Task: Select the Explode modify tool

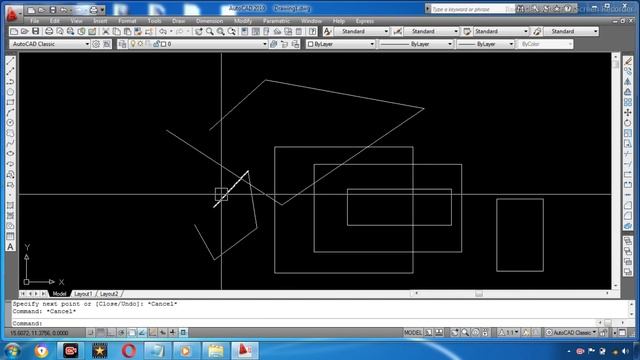Action: tap(628, 226)
